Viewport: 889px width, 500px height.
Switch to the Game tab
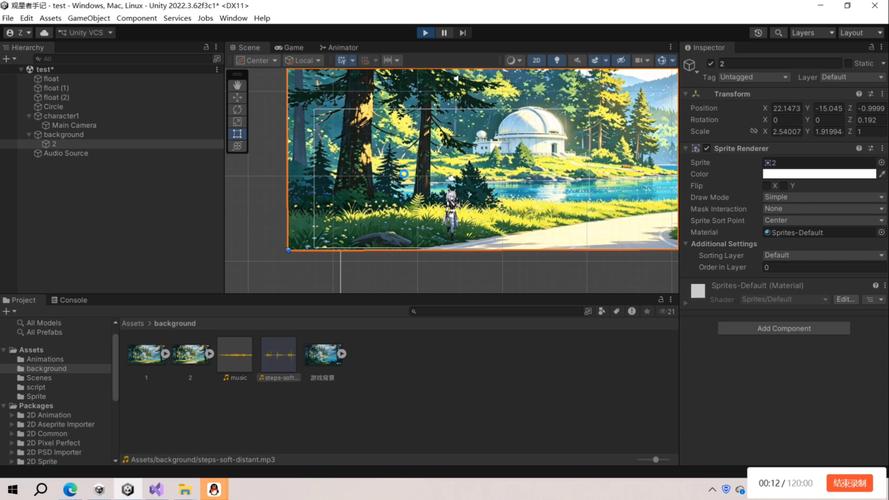289,48
